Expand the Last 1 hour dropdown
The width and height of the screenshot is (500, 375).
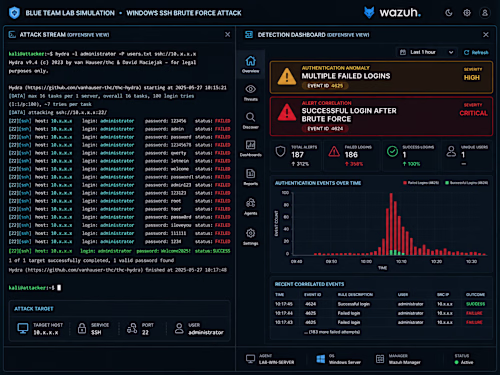tap(426, 52)
